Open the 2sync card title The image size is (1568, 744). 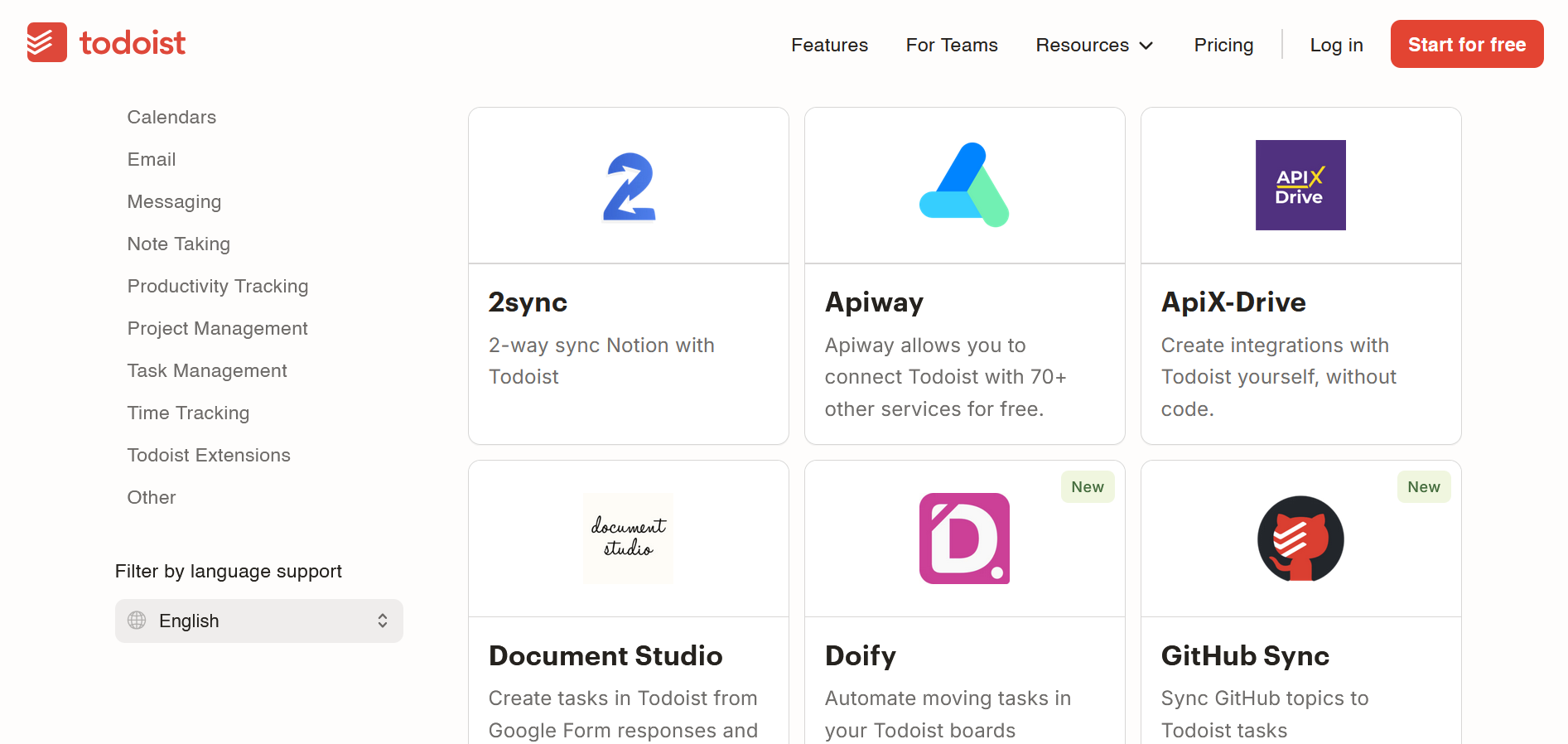pyautogui.click(x=528, y=302)
